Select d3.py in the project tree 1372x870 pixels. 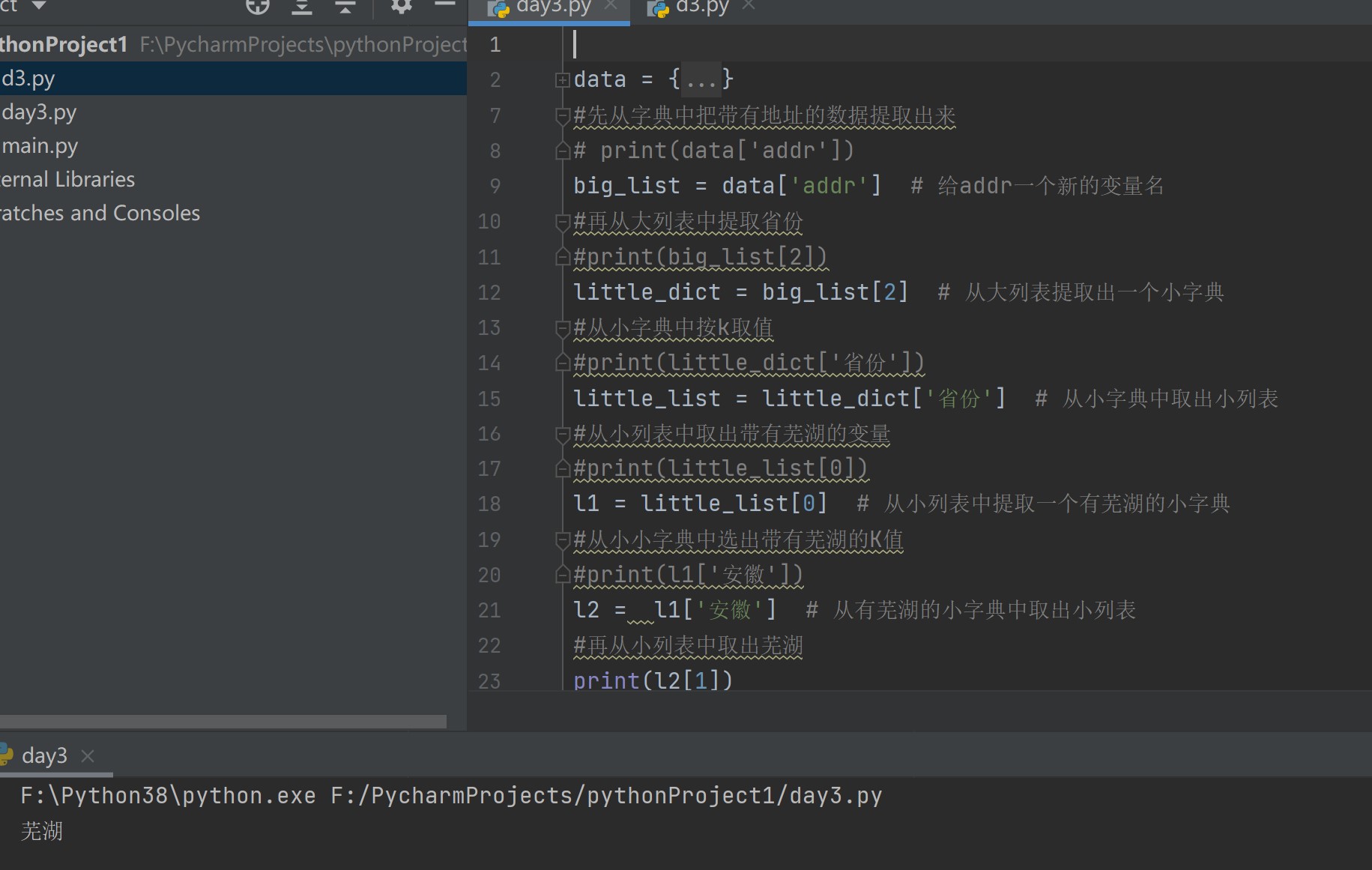tap(28, 79)
